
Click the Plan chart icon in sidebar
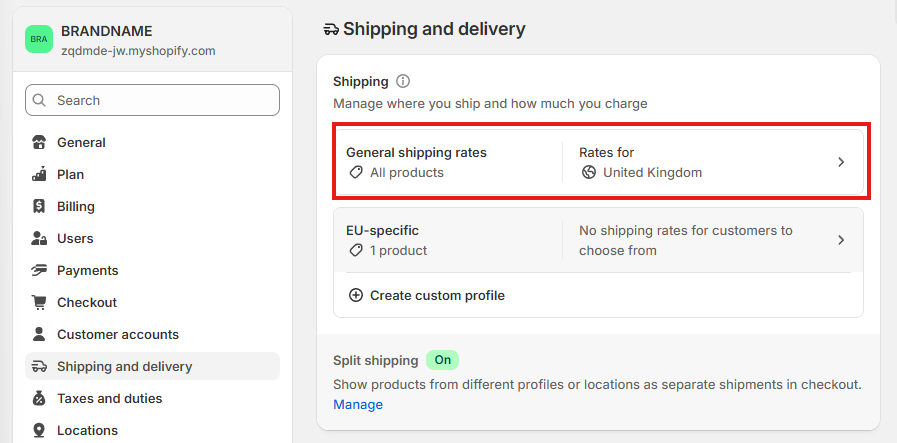39,175
